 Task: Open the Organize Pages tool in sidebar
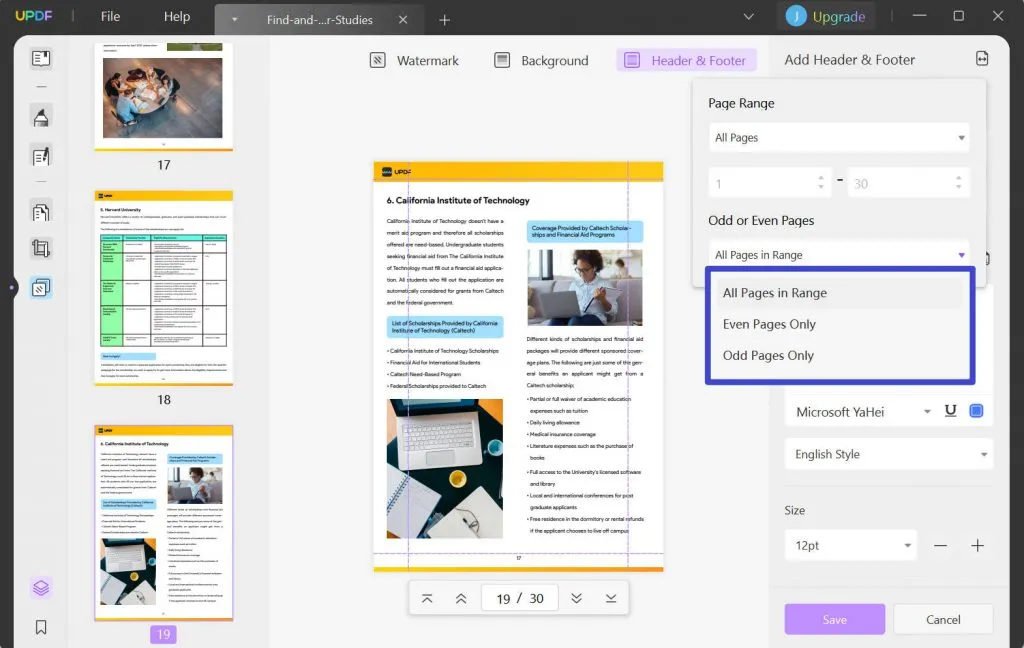(x=40, y=212)
